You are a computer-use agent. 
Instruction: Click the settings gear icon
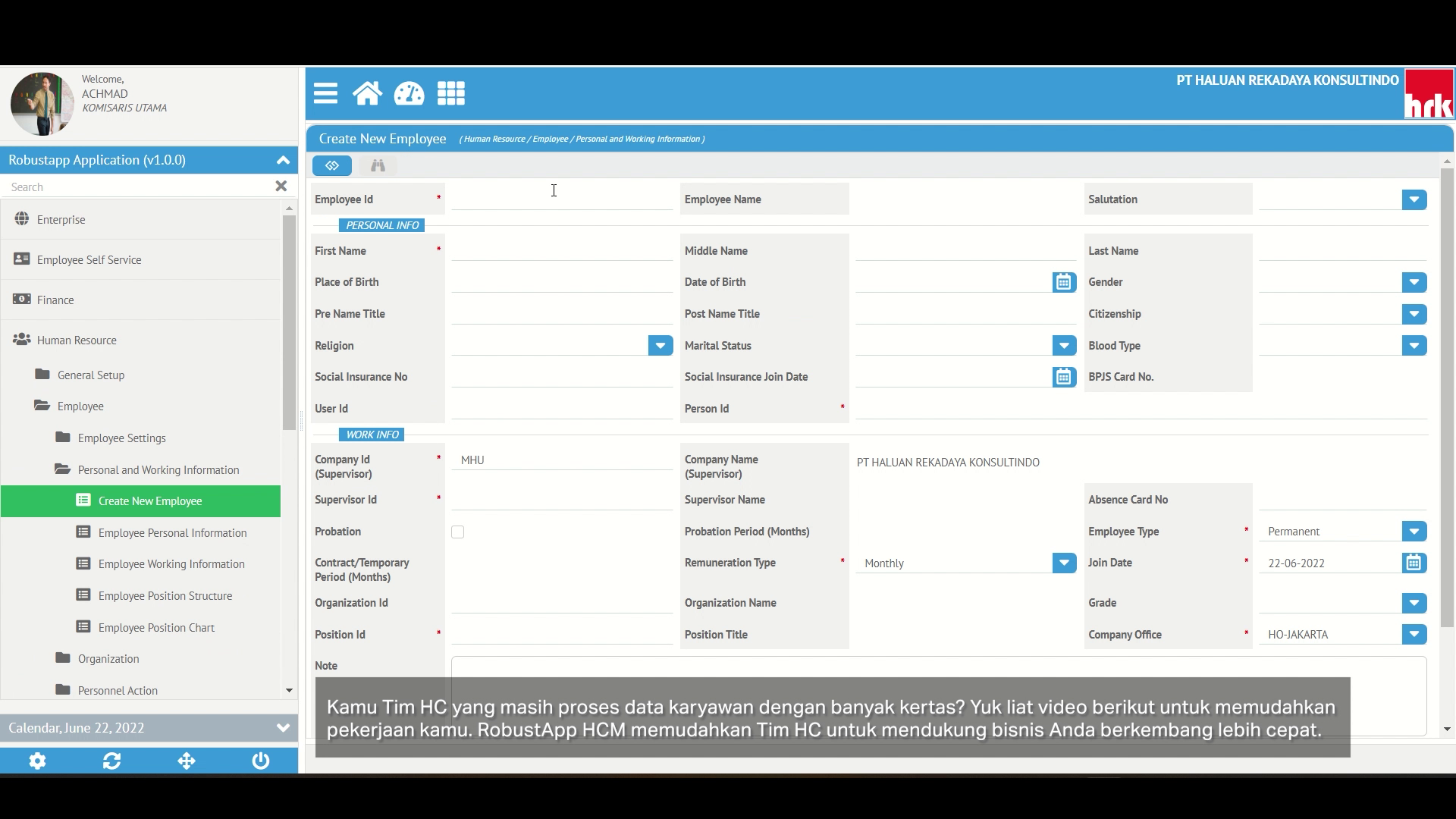pyautogui.click(x=37, y=761)
